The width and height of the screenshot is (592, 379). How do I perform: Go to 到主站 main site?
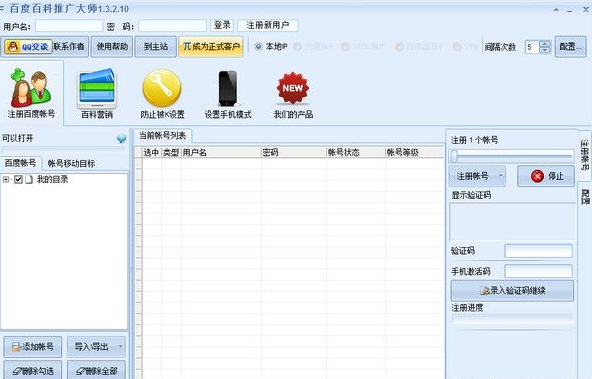pos(156,47)
